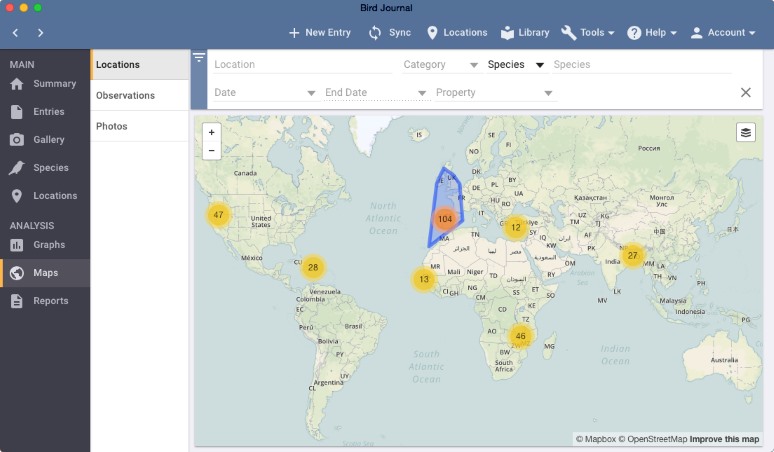Image resolution: width=774 pixels, height=452 pixels.
Task: Zoom out on the map
Action: pyautogui.click(x=211, y=151)
